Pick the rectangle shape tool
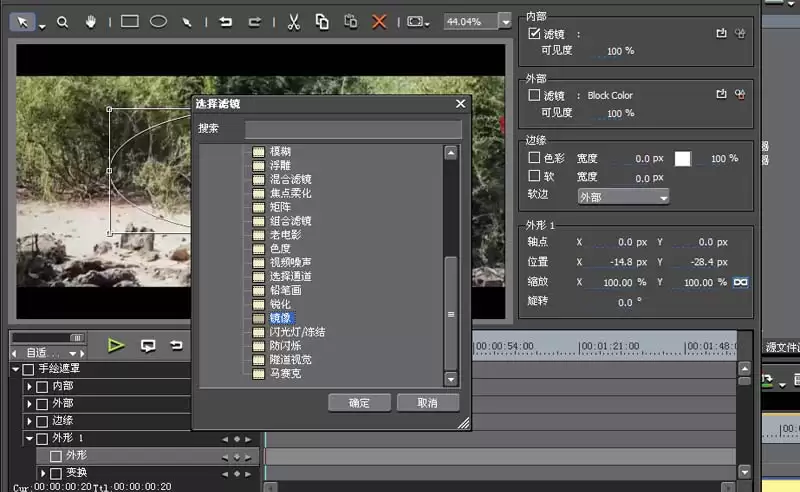Viewport: 800px width, 492px height. [130, 21]
